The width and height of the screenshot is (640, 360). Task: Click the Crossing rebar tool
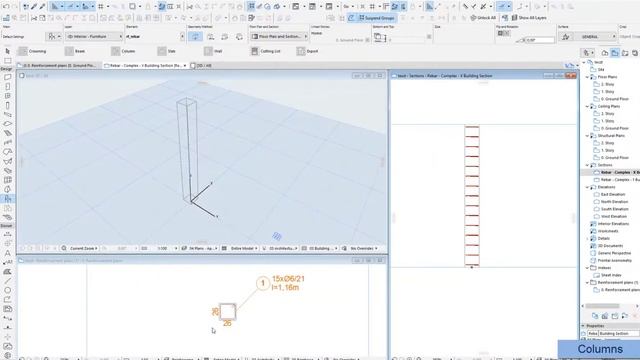(x=32, y=51)
